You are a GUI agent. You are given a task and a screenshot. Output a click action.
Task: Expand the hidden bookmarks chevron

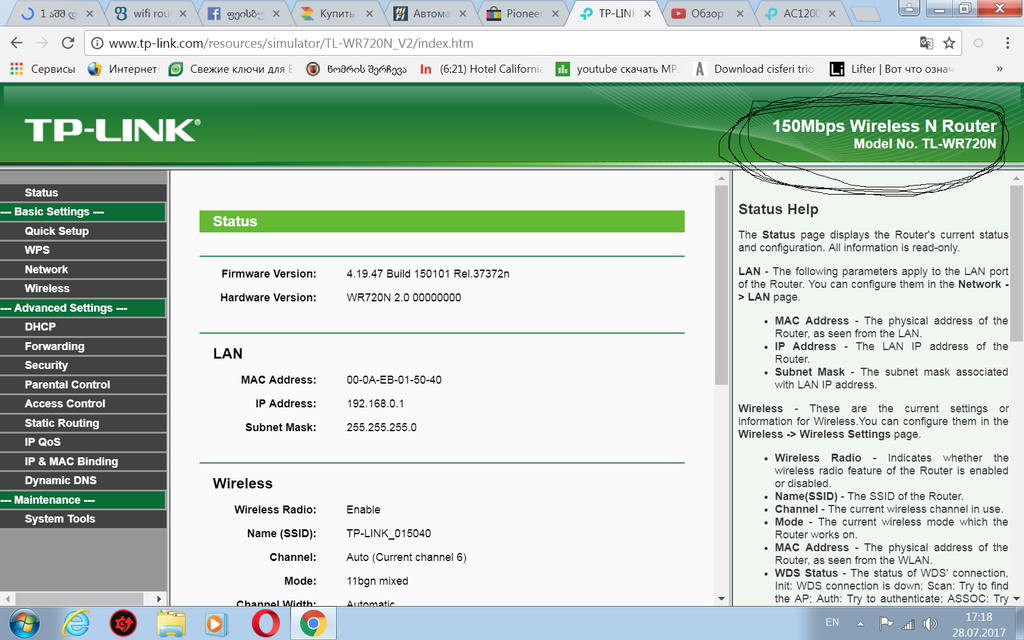tap(999, 69)
